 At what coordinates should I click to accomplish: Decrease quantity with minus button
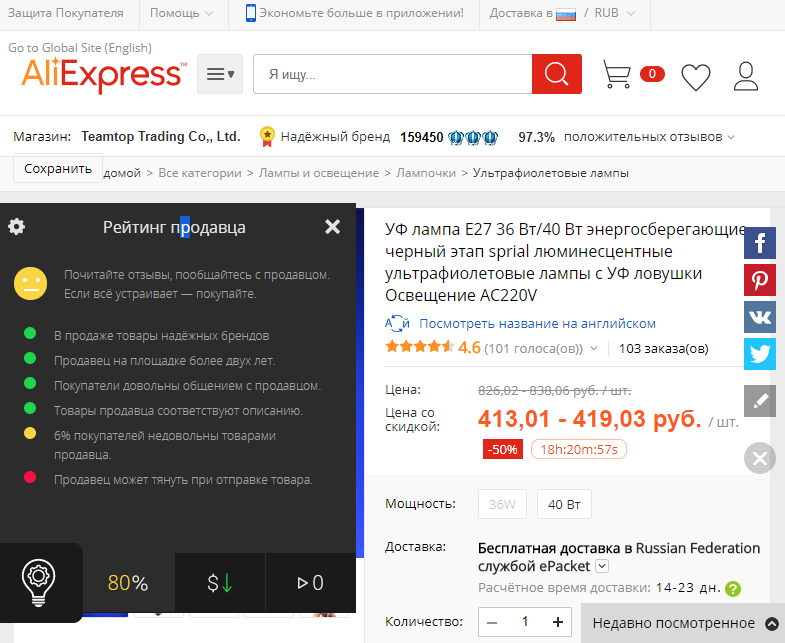(x=492, y=622)
